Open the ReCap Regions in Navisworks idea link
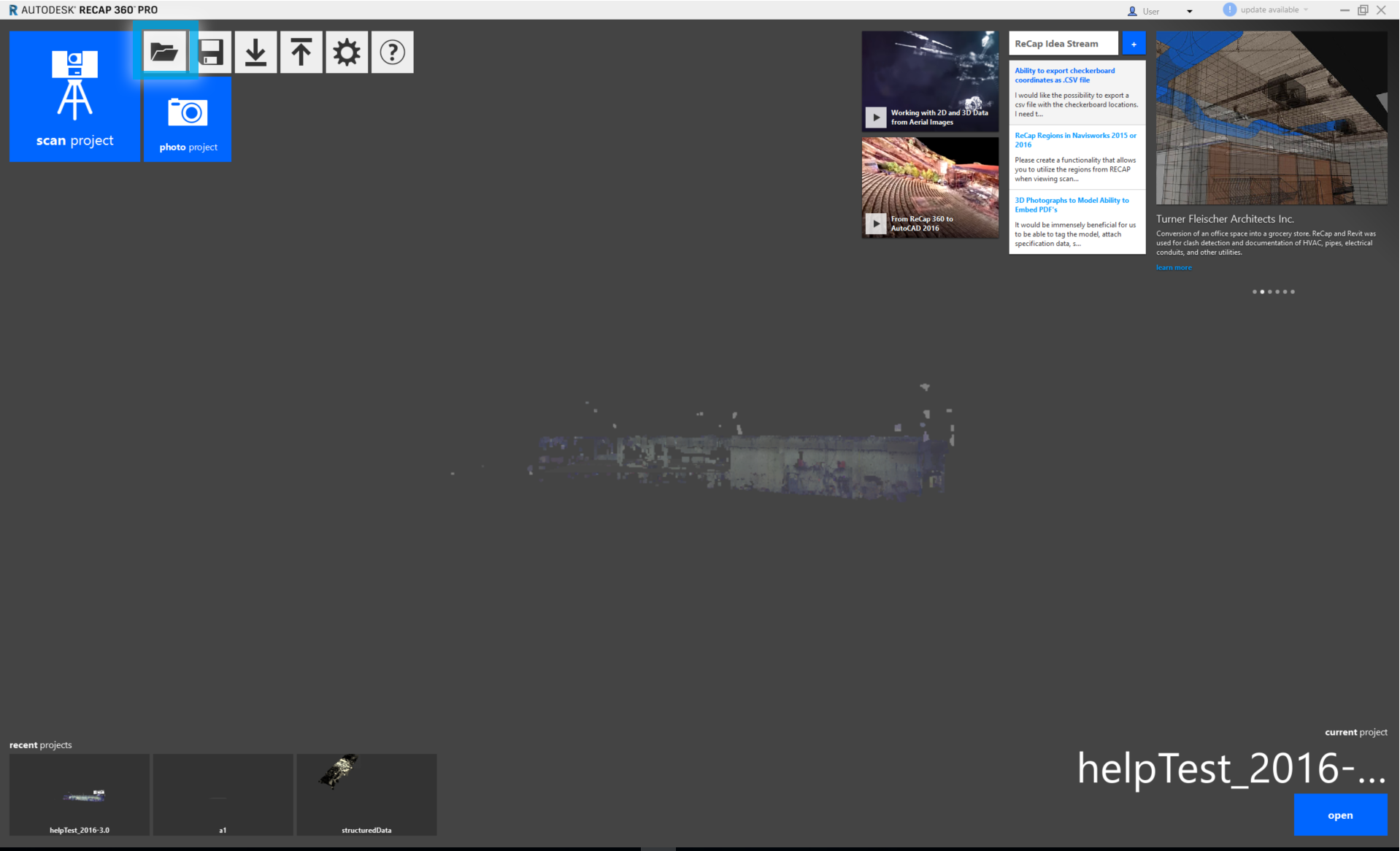Viewport: 1400px width, 851px height. pos(1075,140)
